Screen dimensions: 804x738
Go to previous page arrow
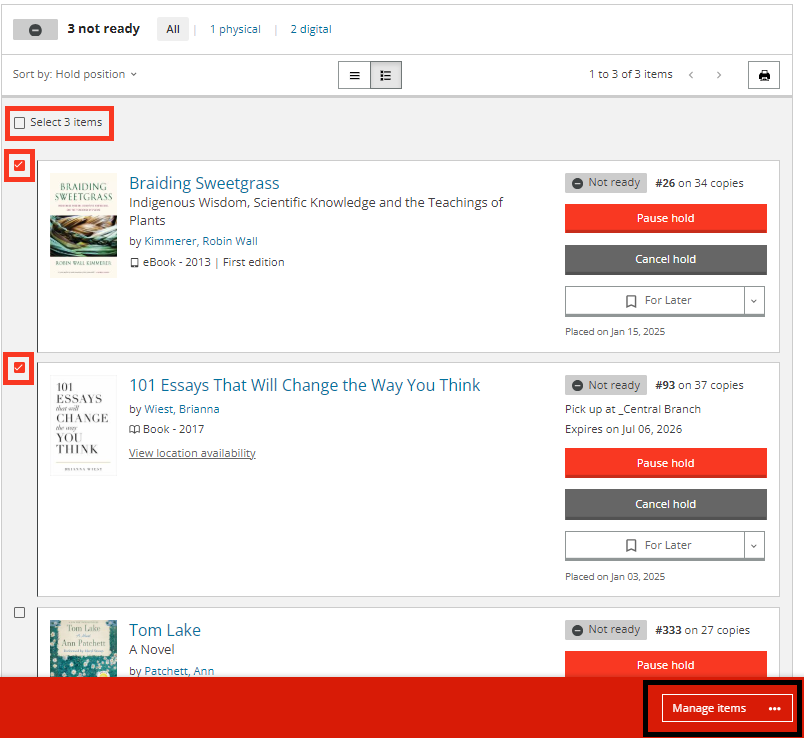[691, 75]
